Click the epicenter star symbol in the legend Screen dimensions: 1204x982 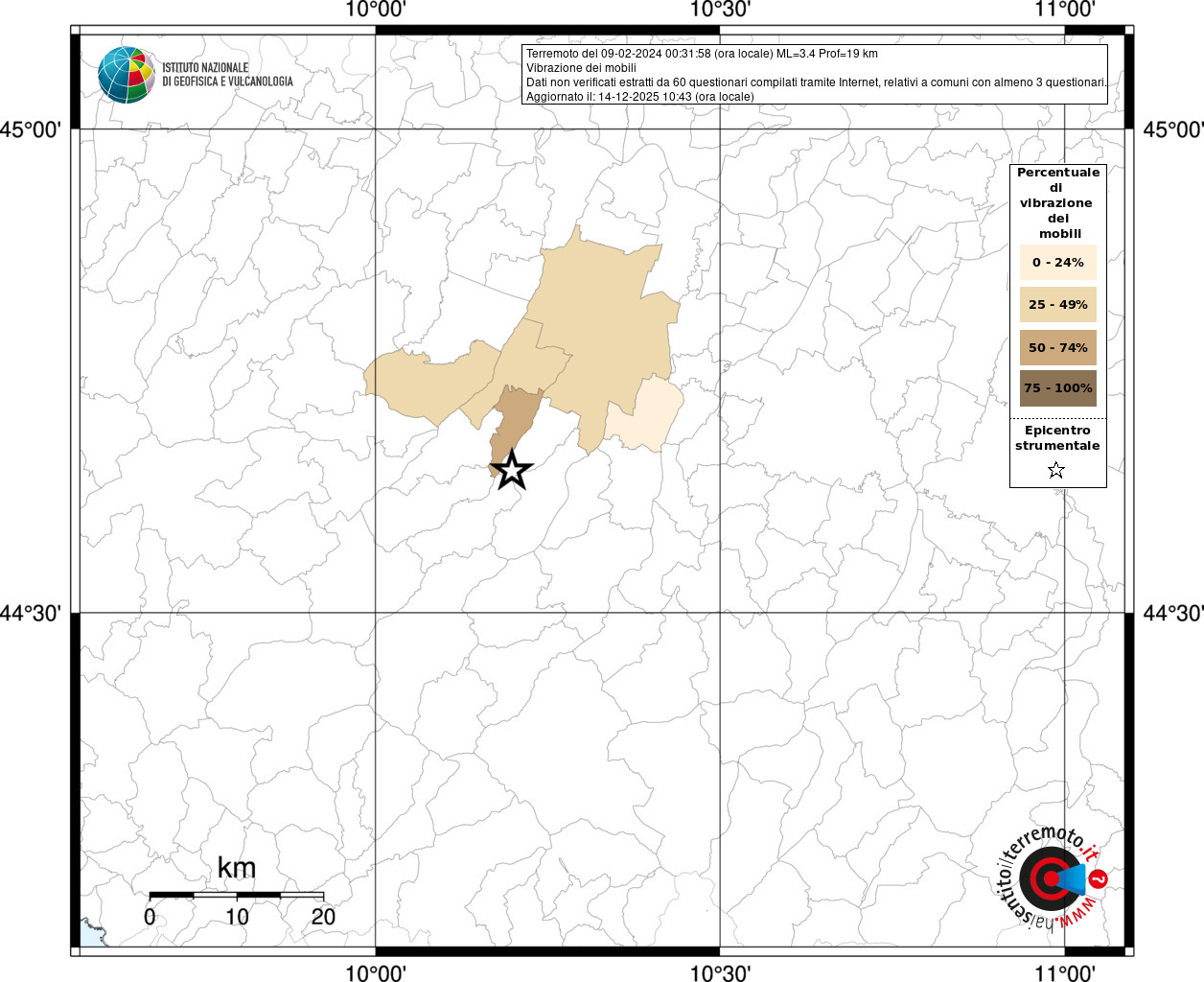coord(1056,470)
